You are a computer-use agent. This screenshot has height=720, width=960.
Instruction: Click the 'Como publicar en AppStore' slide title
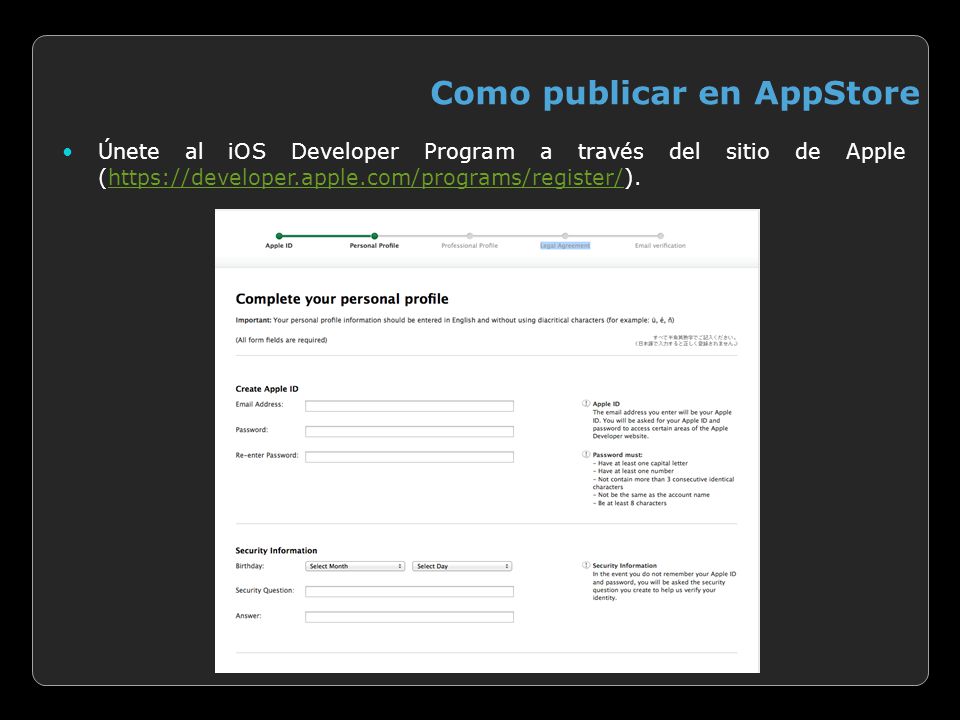675,94
